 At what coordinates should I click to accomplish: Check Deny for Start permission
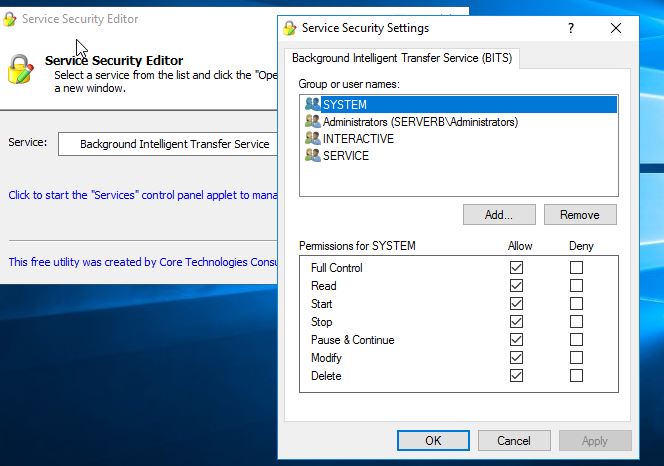(x=576, y=304)
